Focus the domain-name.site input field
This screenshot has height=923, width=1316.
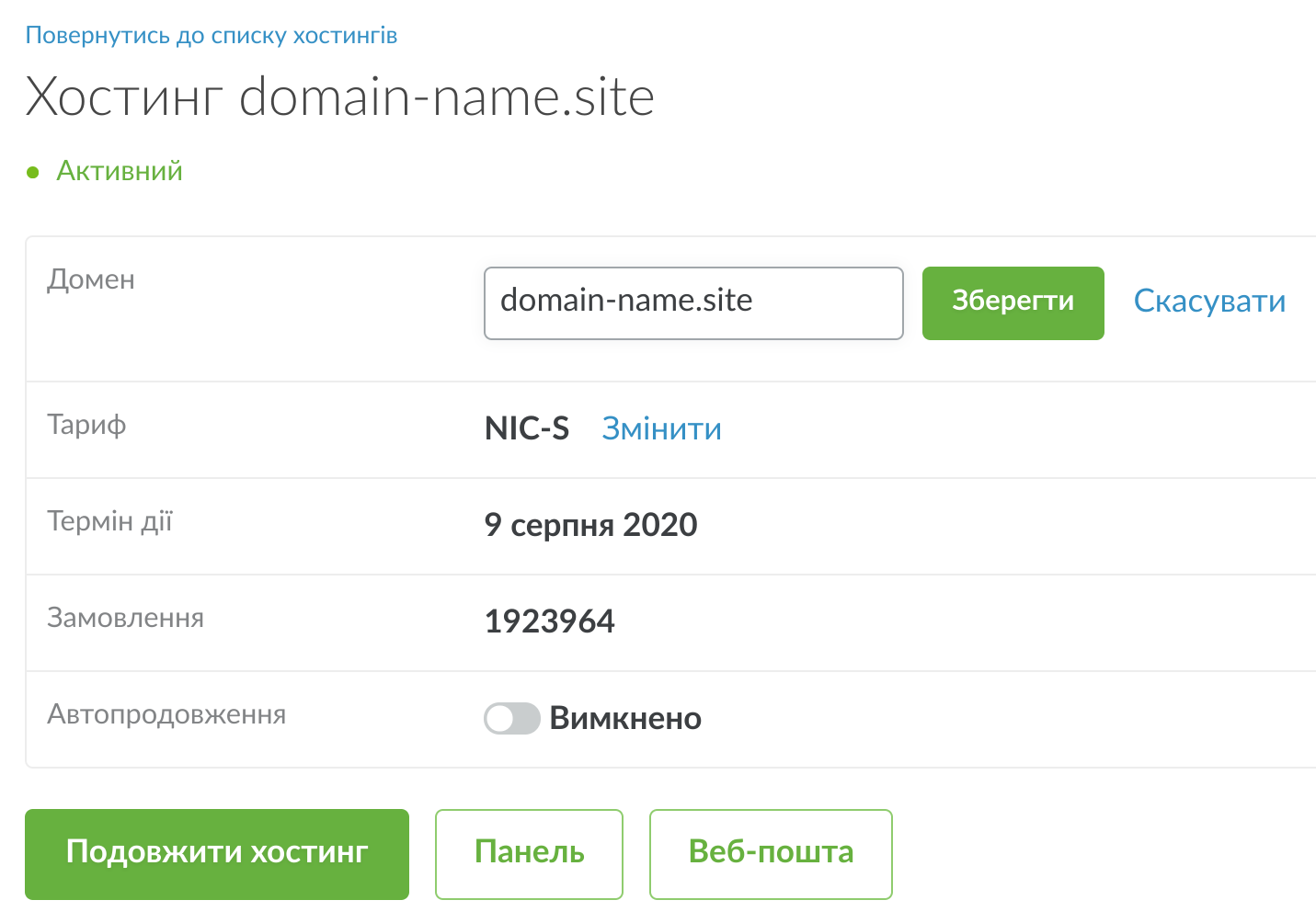tap(692, 303)
